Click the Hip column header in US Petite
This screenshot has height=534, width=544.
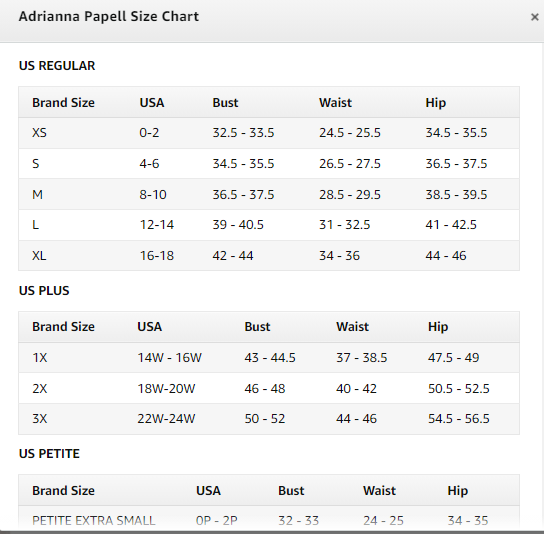(458, 491)
